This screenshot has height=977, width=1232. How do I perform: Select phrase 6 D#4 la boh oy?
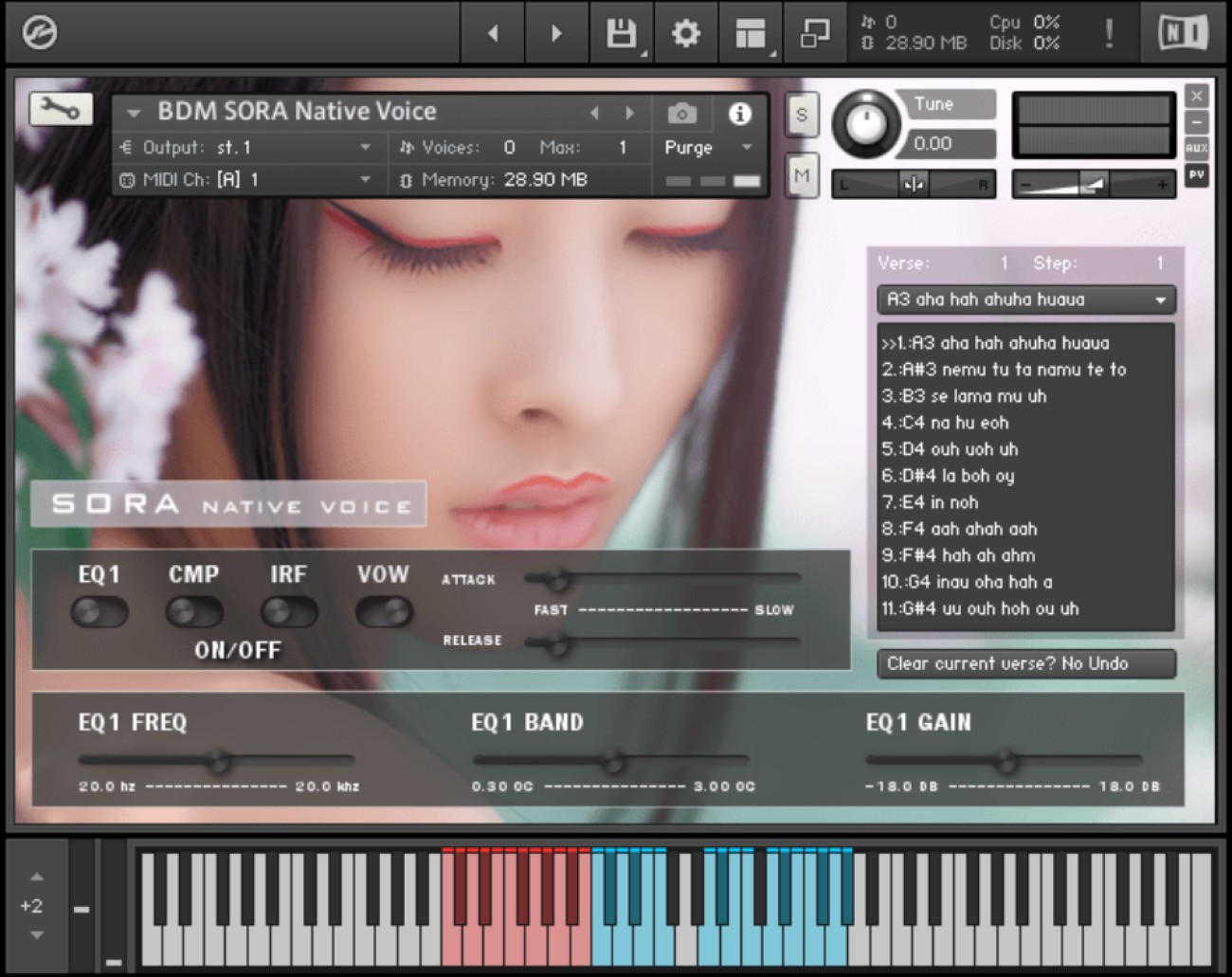tap(949, 476)
